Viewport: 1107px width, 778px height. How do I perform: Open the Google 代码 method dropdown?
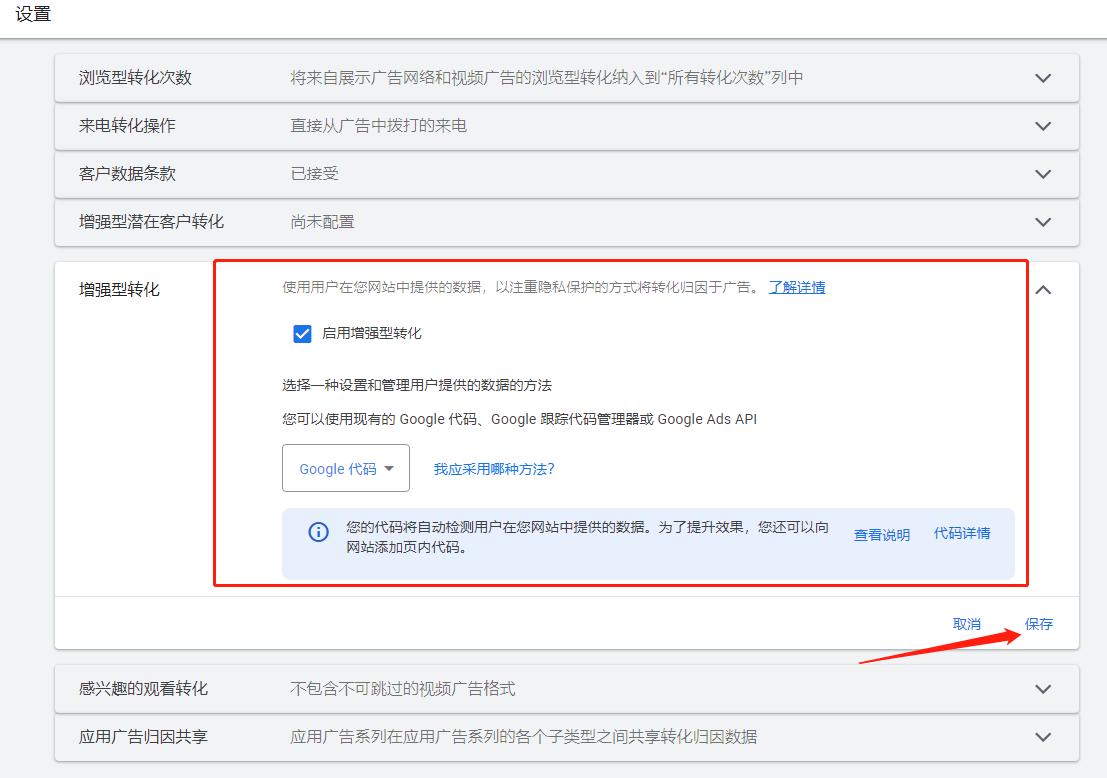click(x=345, y=467)
